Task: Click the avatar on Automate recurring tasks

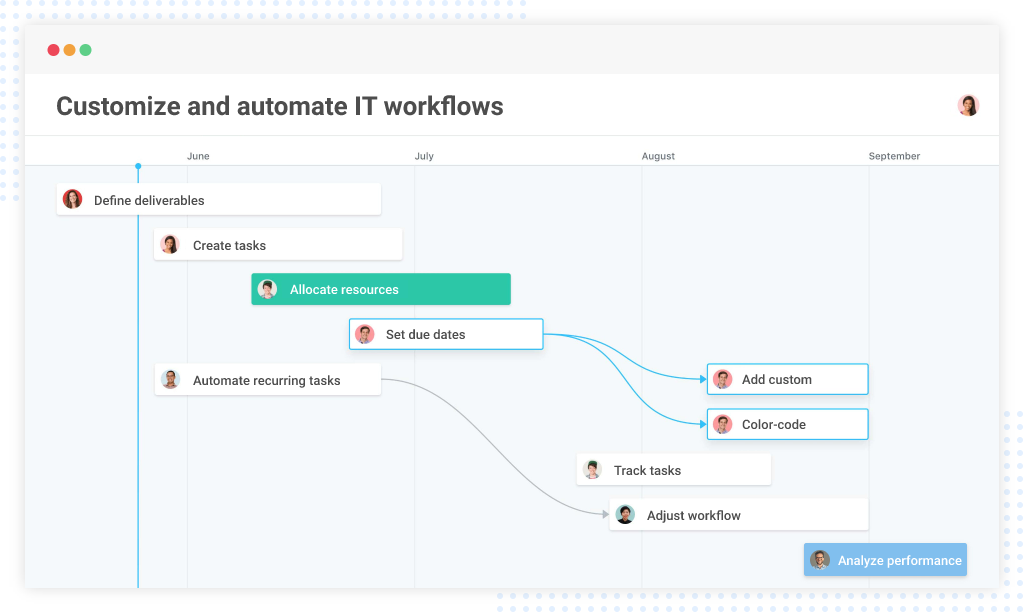Action: coord(169,379)
